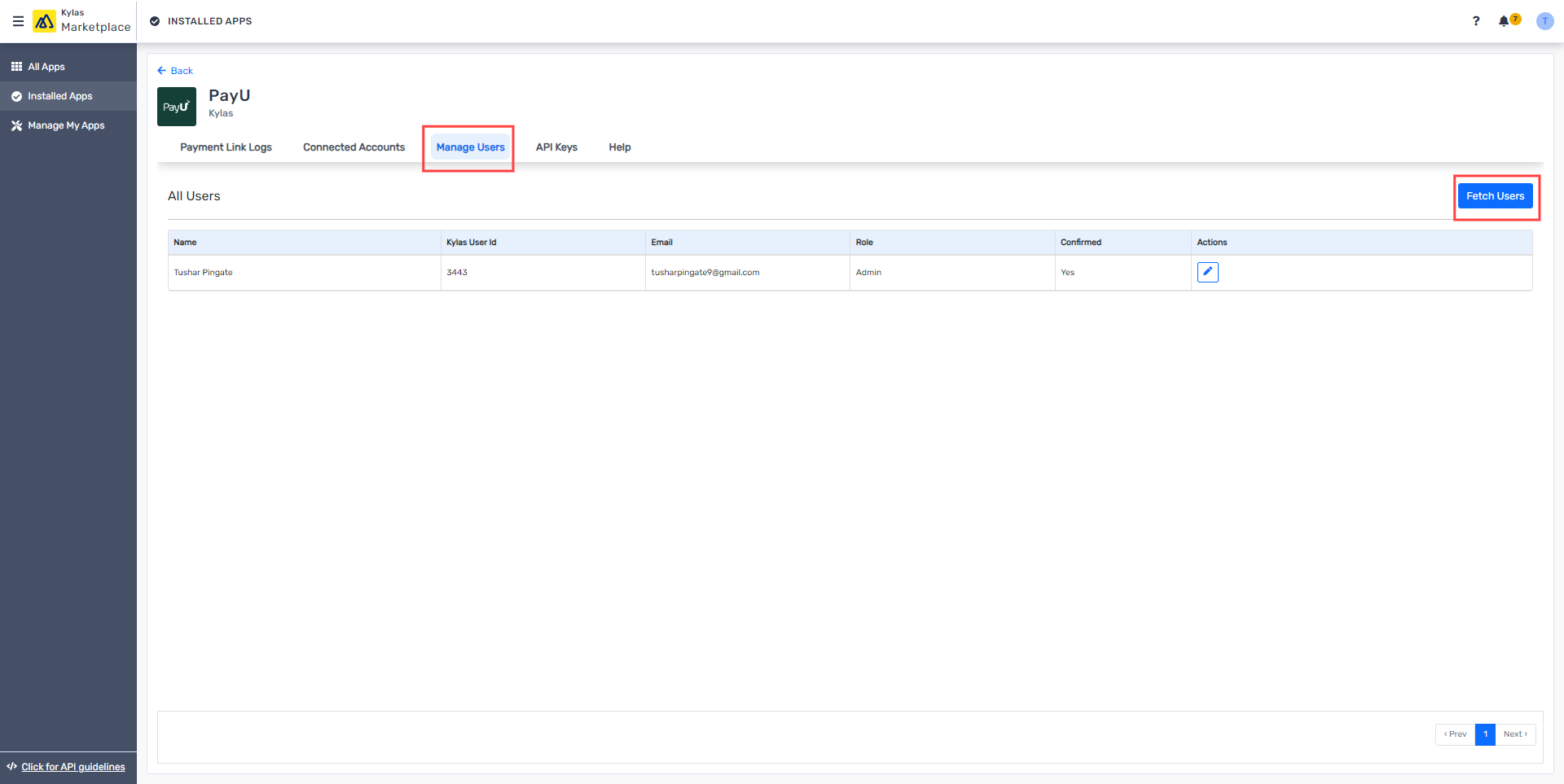Select Installed Apps in sidebar
1564x784 pixels.
tap(59, 96)
